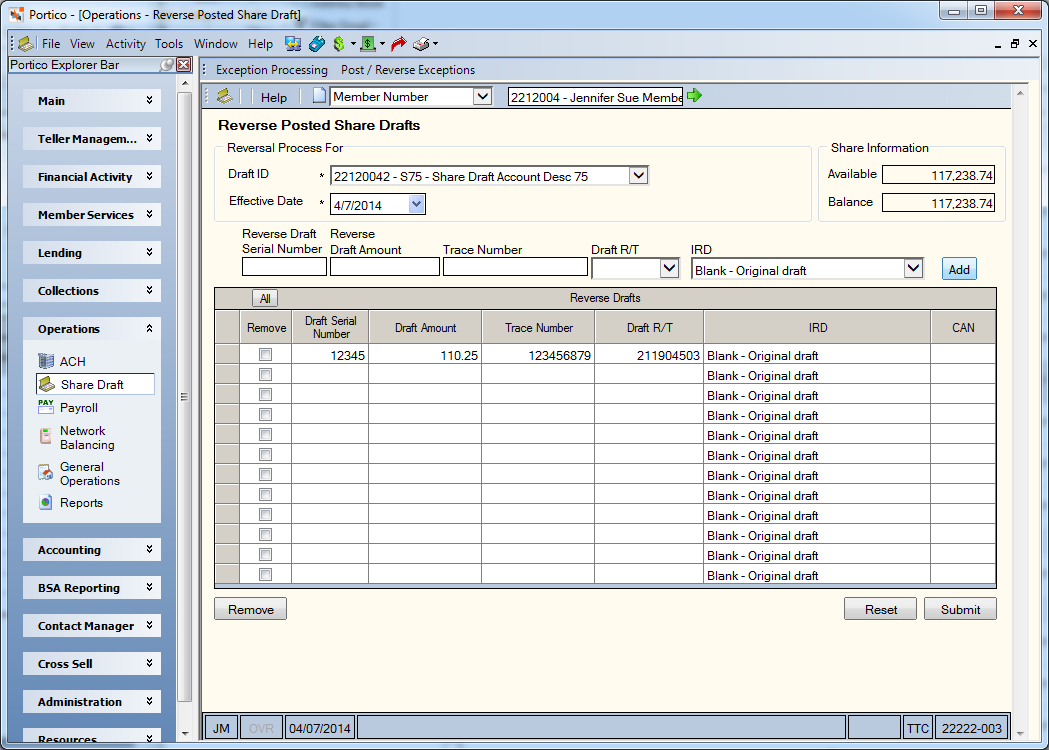
Task: Expand the Financial Activity section
Action: [92, 177]
